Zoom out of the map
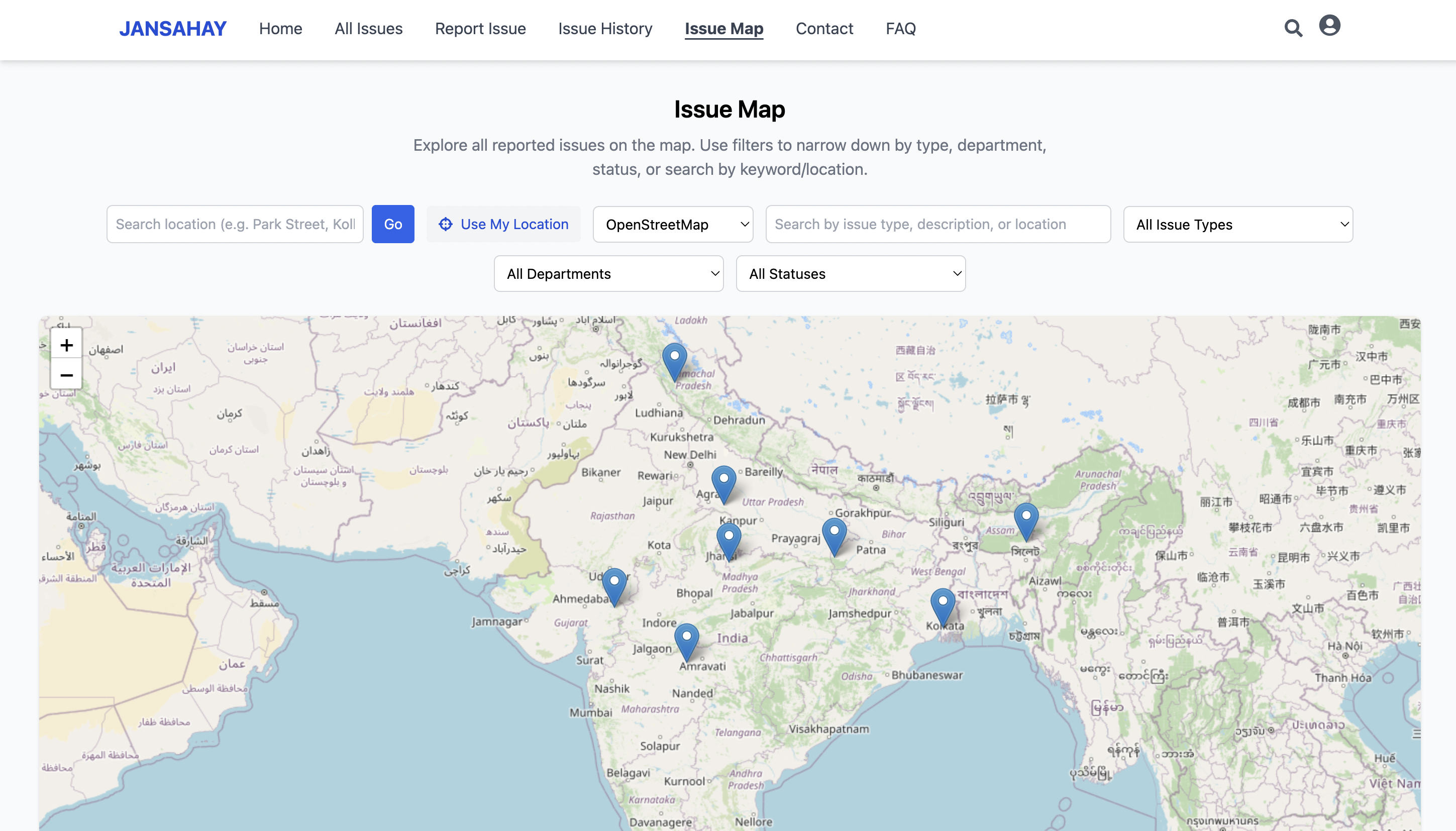Viewport: 1456px width, 831px height. pyautogui.click(x=66, y=375)
